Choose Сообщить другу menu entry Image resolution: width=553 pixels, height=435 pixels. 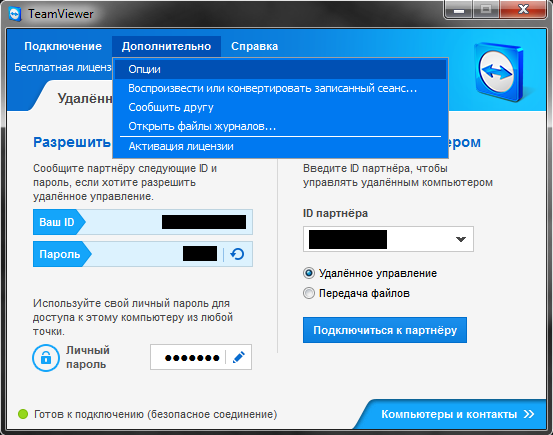click(x=280, y=107)
